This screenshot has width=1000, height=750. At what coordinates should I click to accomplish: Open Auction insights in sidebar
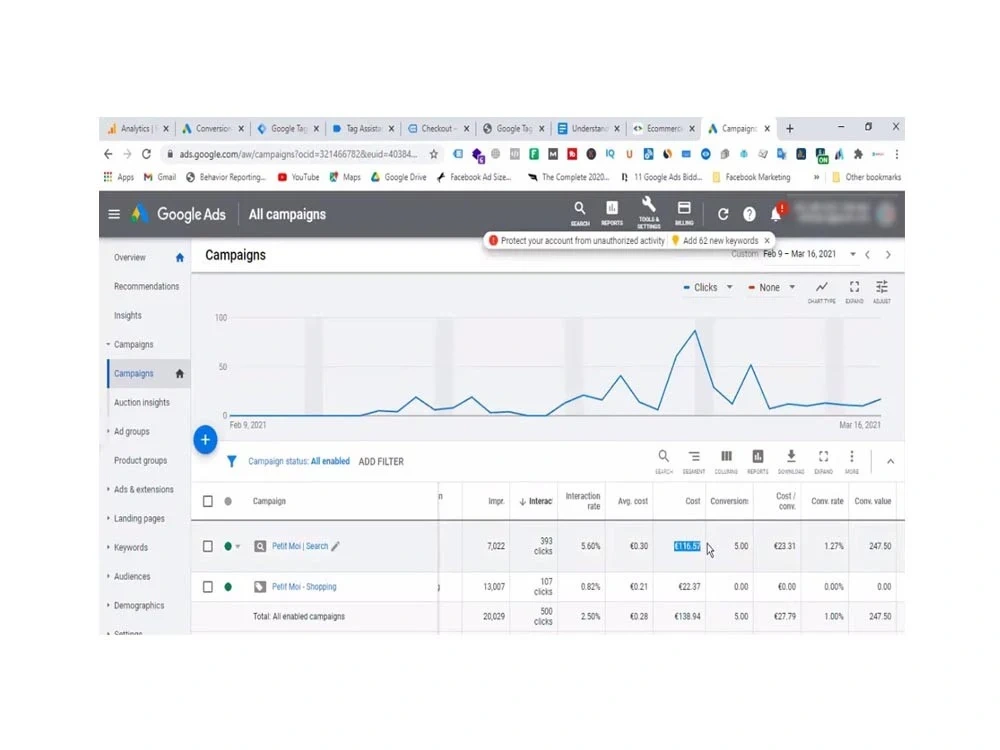click(142, 402)
